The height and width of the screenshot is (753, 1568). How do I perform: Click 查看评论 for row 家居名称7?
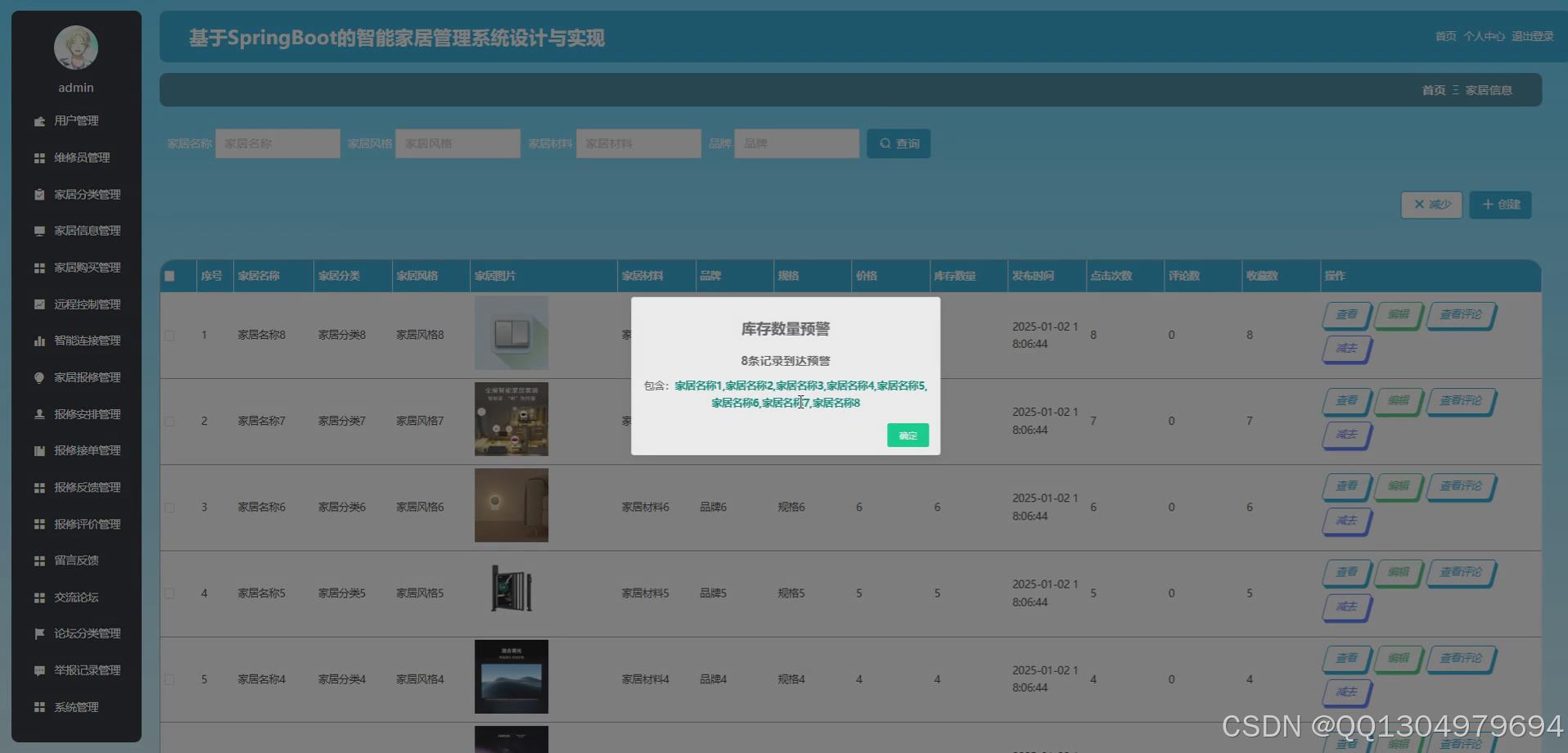(x=1461, y=401)
